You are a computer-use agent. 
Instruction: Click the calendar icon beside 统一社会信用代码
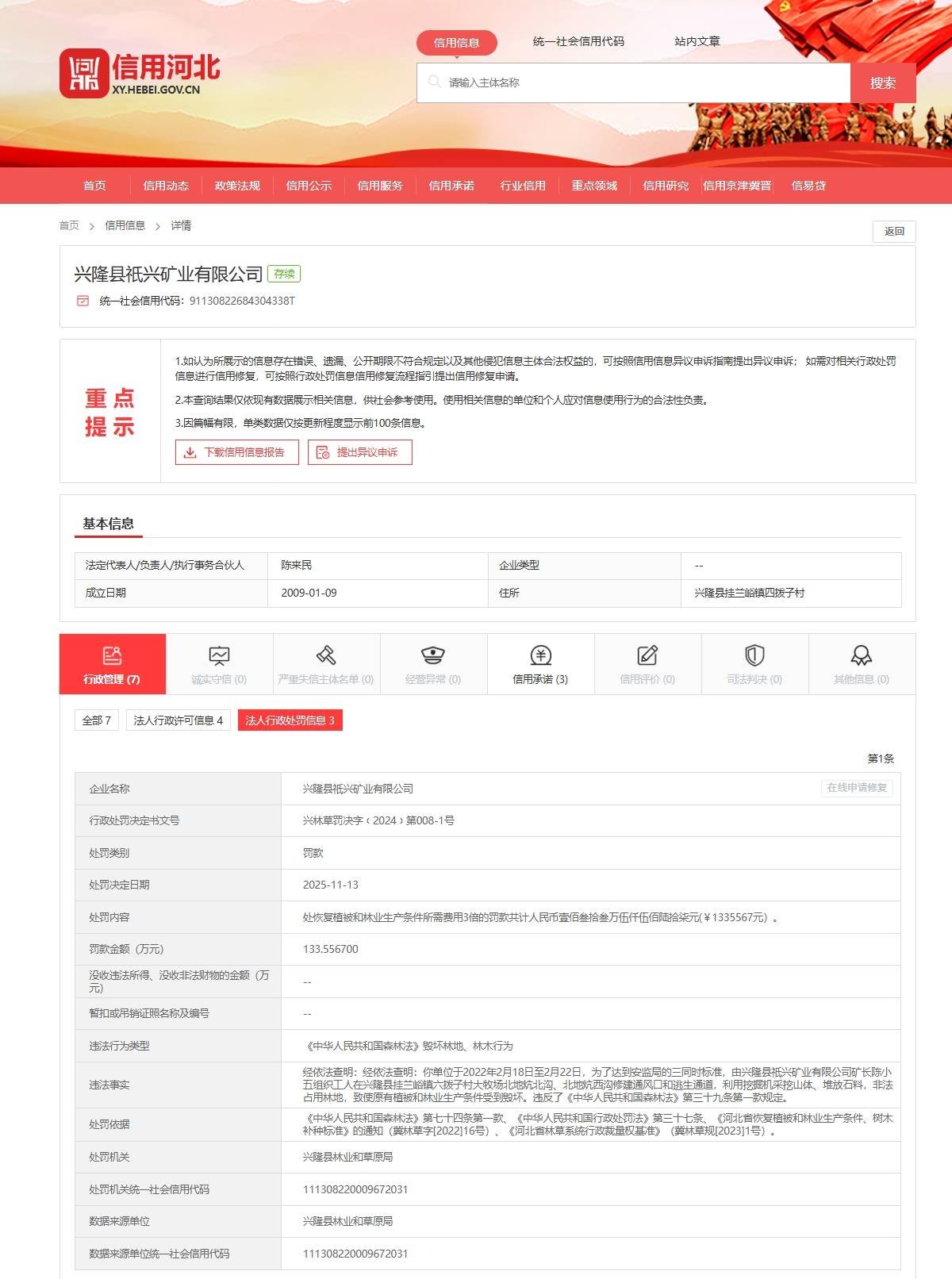coord(83,301)
